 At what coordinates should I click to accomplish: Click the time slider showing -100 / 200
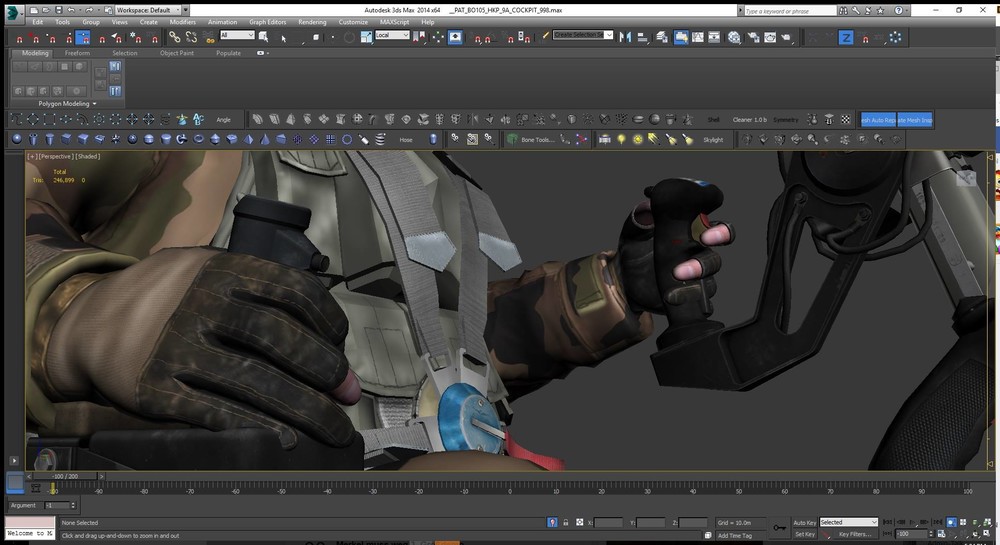pos(65,477)
